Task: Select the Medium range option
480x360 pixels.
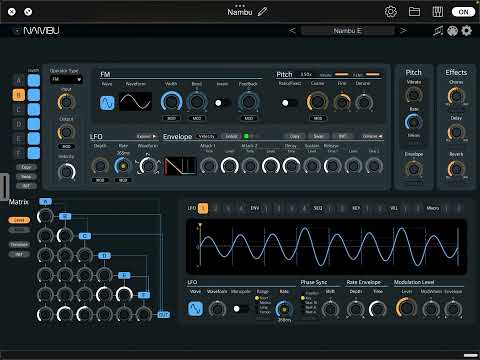Action: [263, 303]
